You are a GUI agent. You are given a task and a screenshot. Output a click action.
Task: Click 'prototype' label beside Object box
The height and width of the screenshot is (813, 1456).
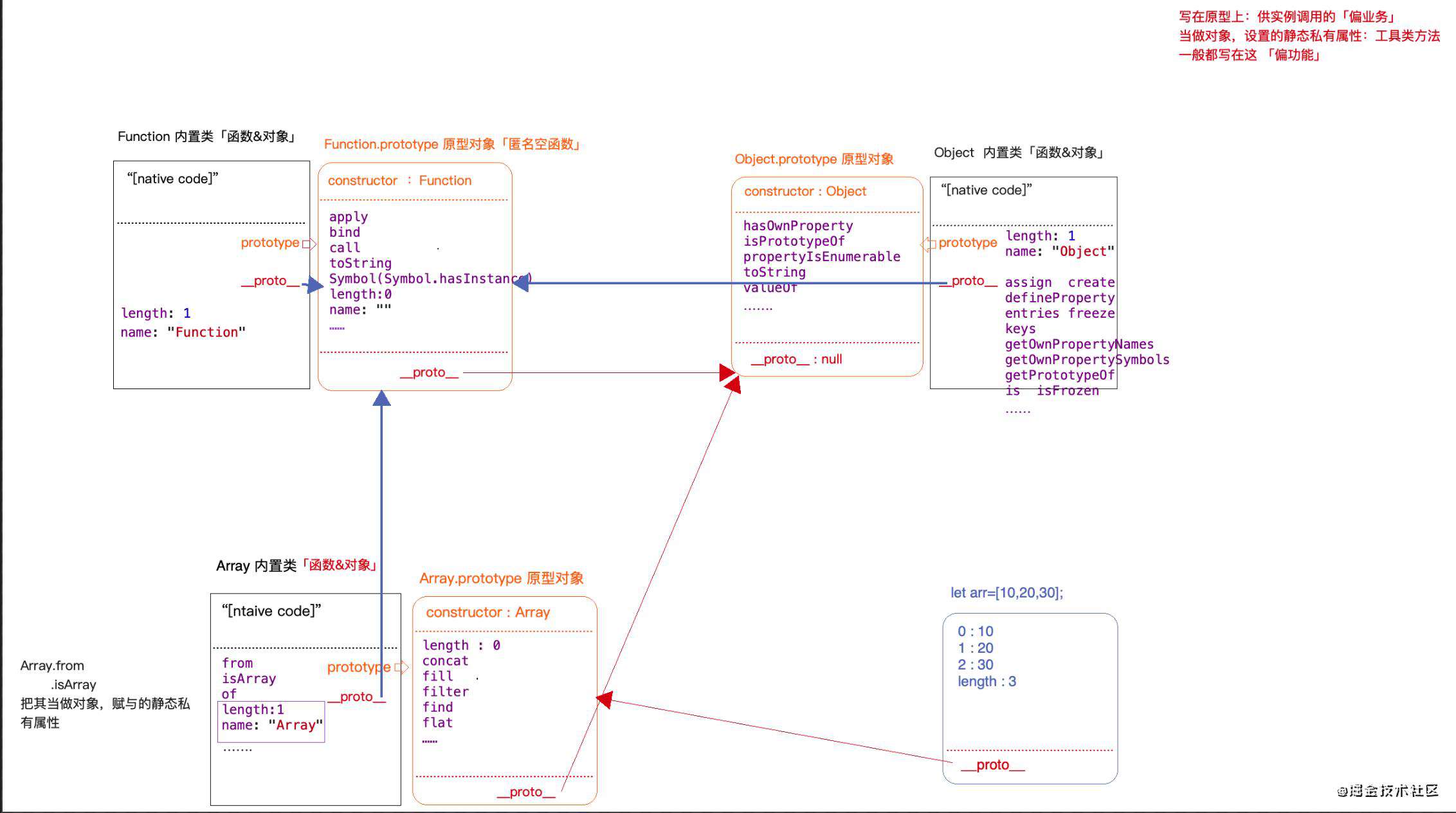968,242
